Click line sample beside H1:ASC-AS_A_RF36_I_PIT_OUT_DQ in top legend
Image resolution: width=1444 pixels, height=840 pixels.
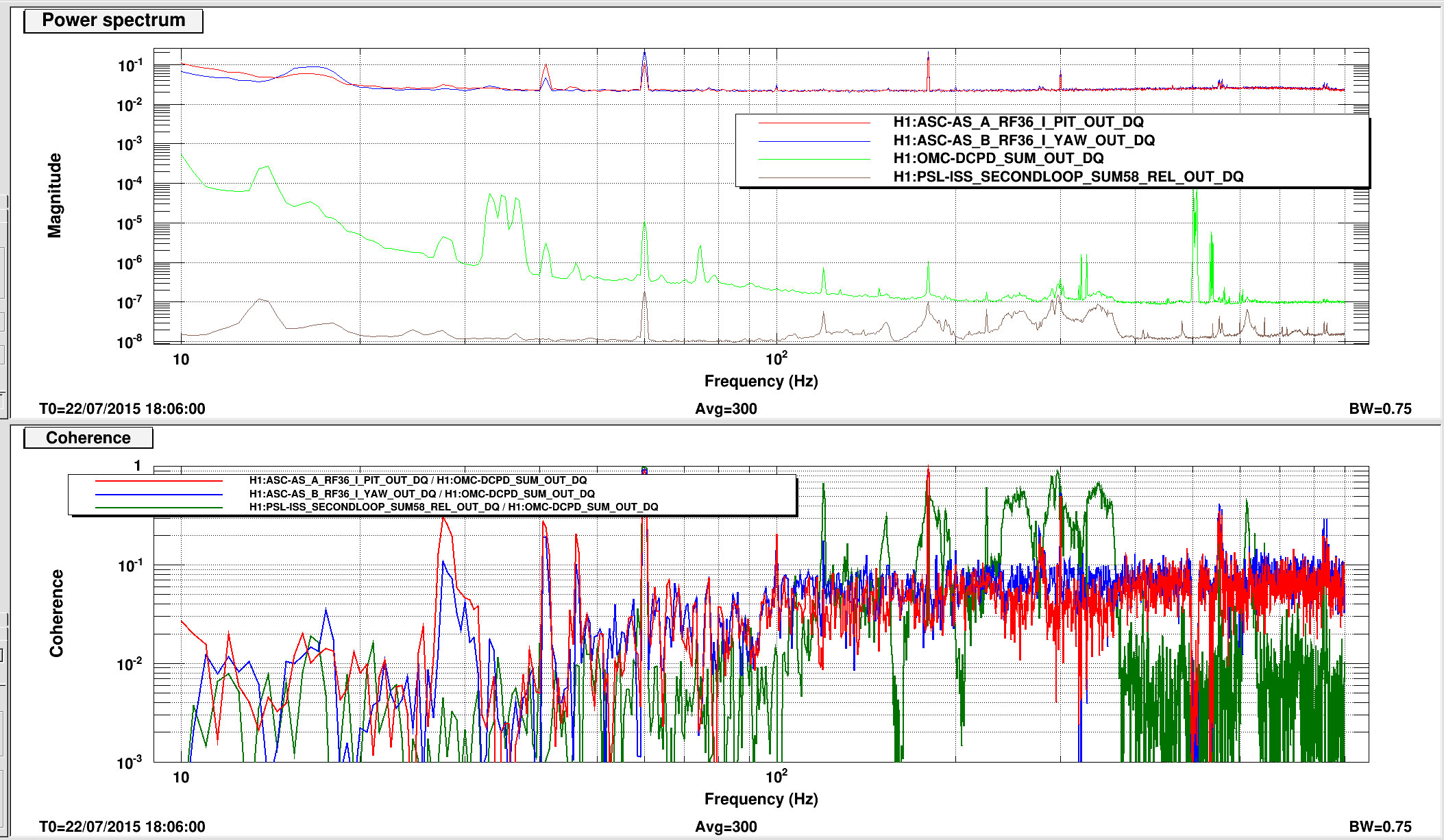point(814,123)
